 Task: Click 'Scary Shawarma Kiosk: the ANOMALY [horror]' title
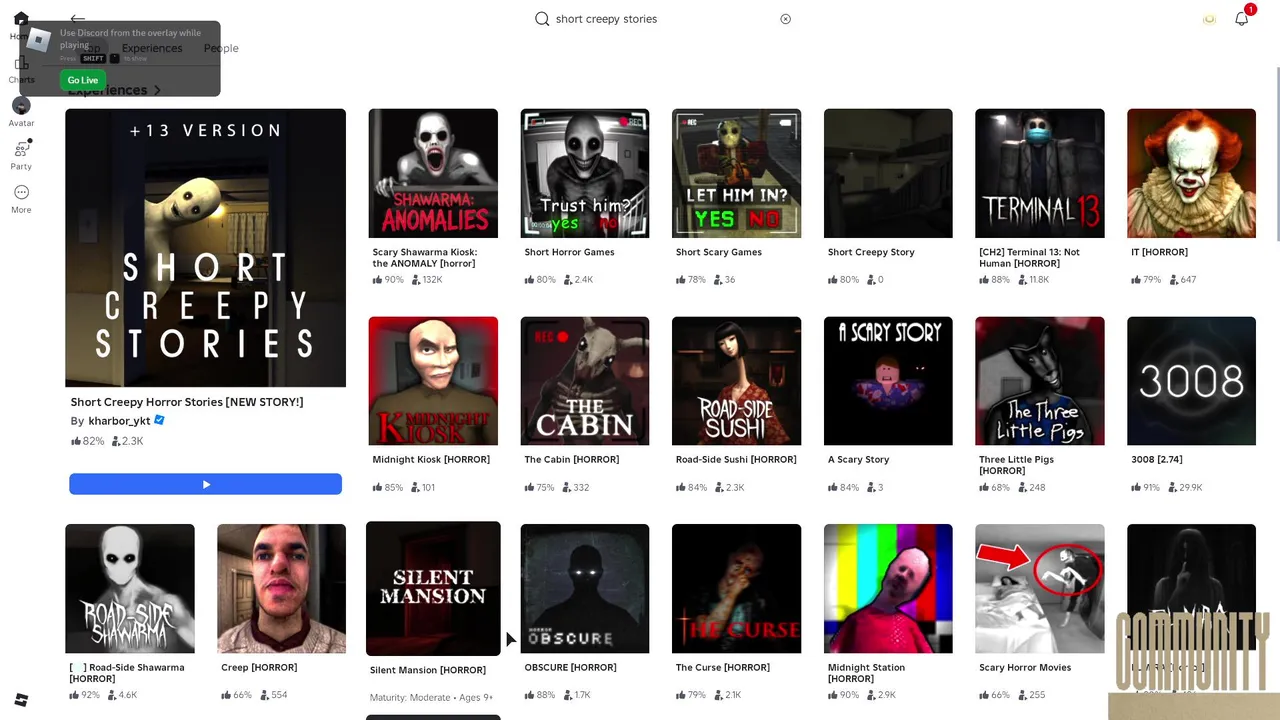425,258
